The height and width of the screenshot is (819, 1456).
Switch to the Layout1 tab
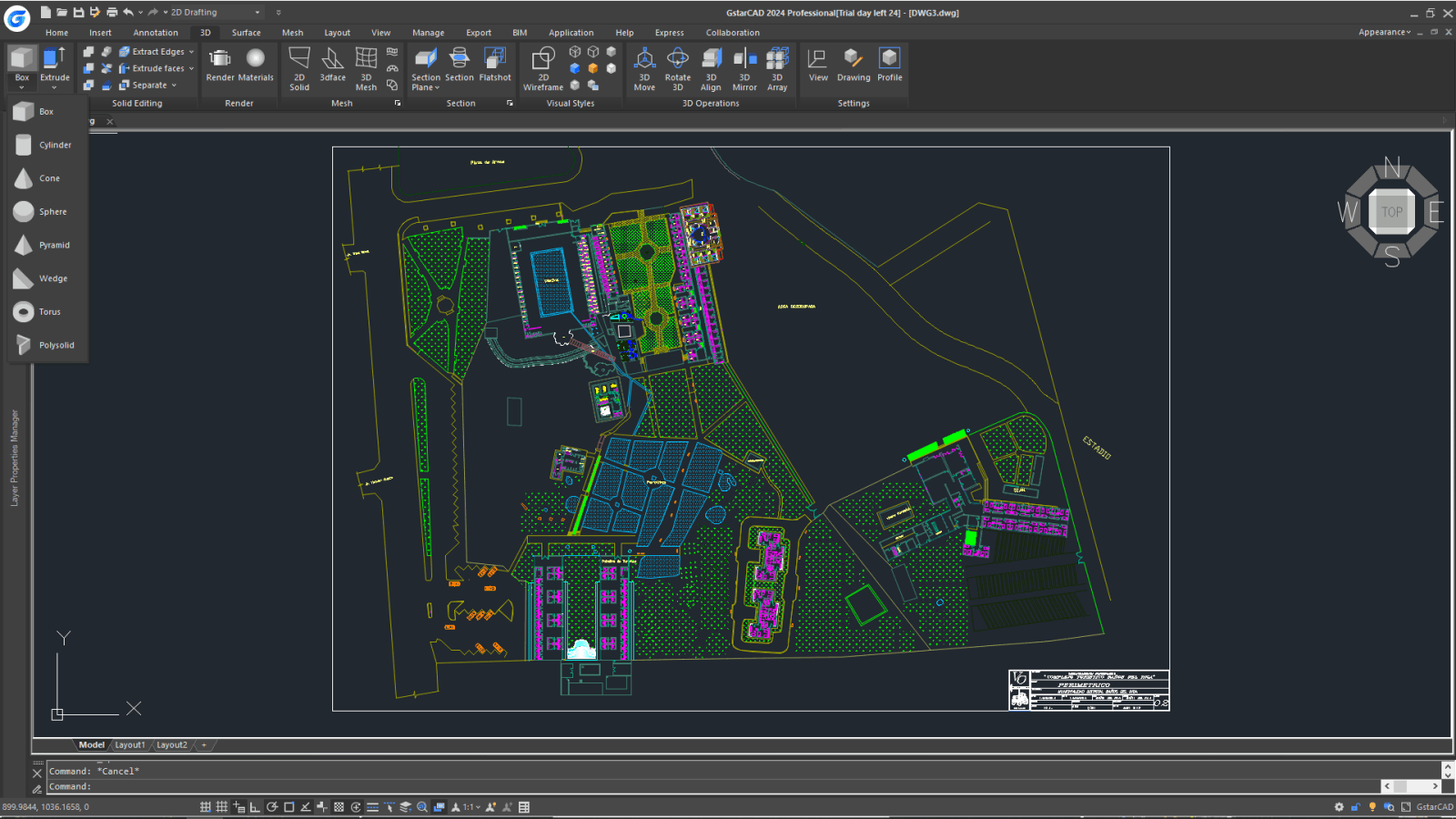tap(130, 744)
